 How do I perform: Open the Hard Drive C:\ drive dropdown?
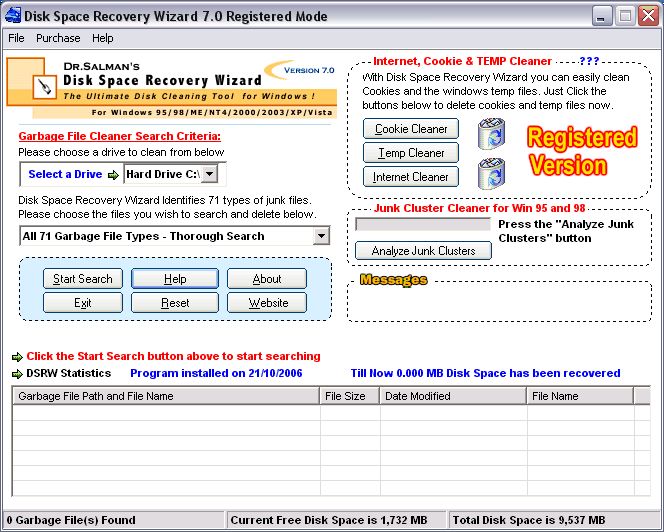[x=210, y=174]
